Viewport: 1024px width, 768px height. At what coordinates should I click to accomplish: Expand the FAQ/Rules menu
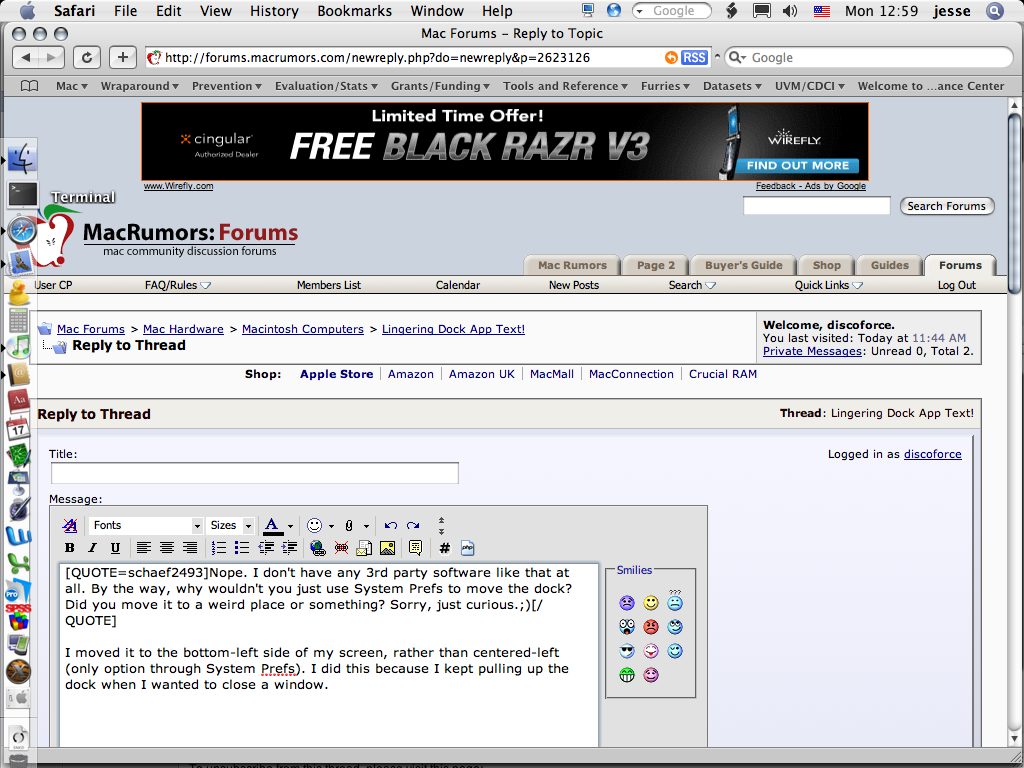point(178,285)
